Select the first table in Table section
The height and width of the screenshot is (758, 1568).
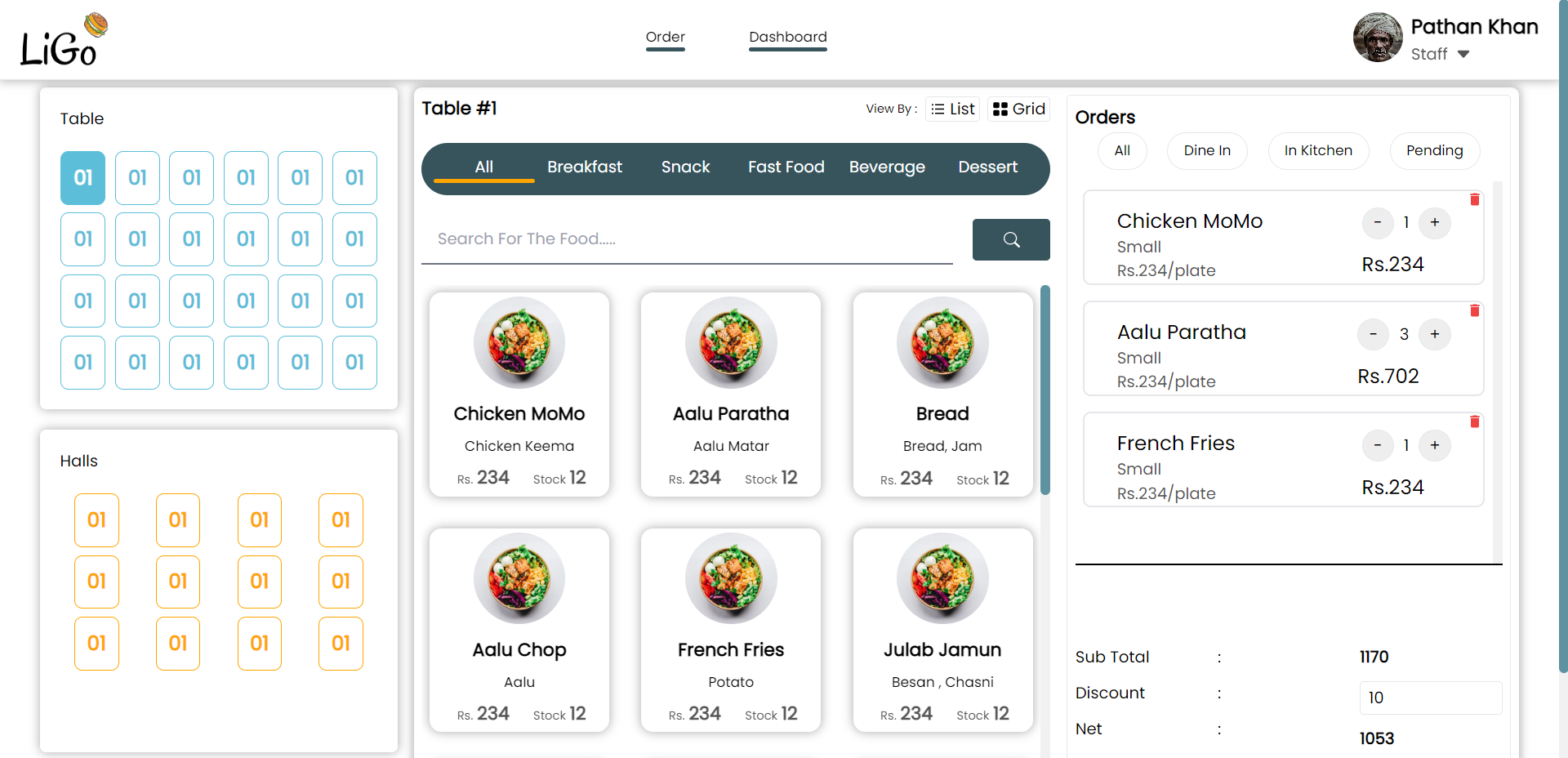[x=82, y=177]
